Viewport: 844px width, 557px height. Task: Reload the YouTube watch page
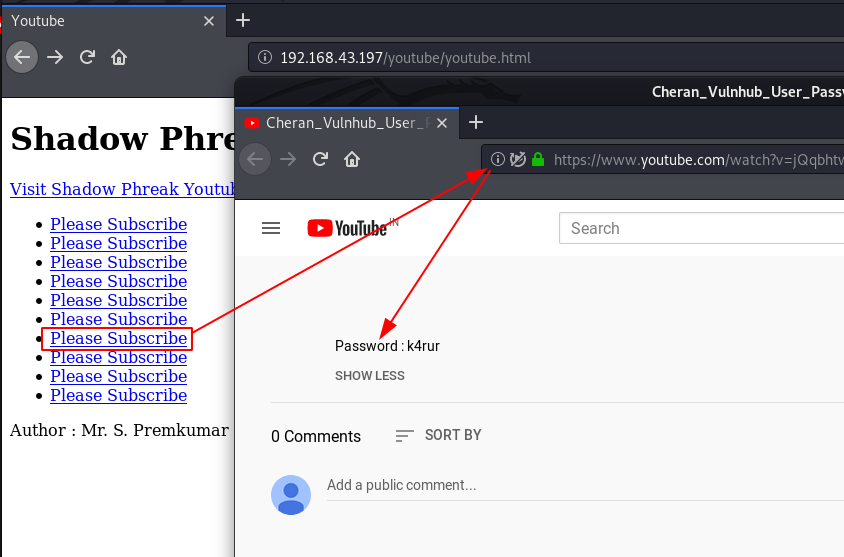320,159
